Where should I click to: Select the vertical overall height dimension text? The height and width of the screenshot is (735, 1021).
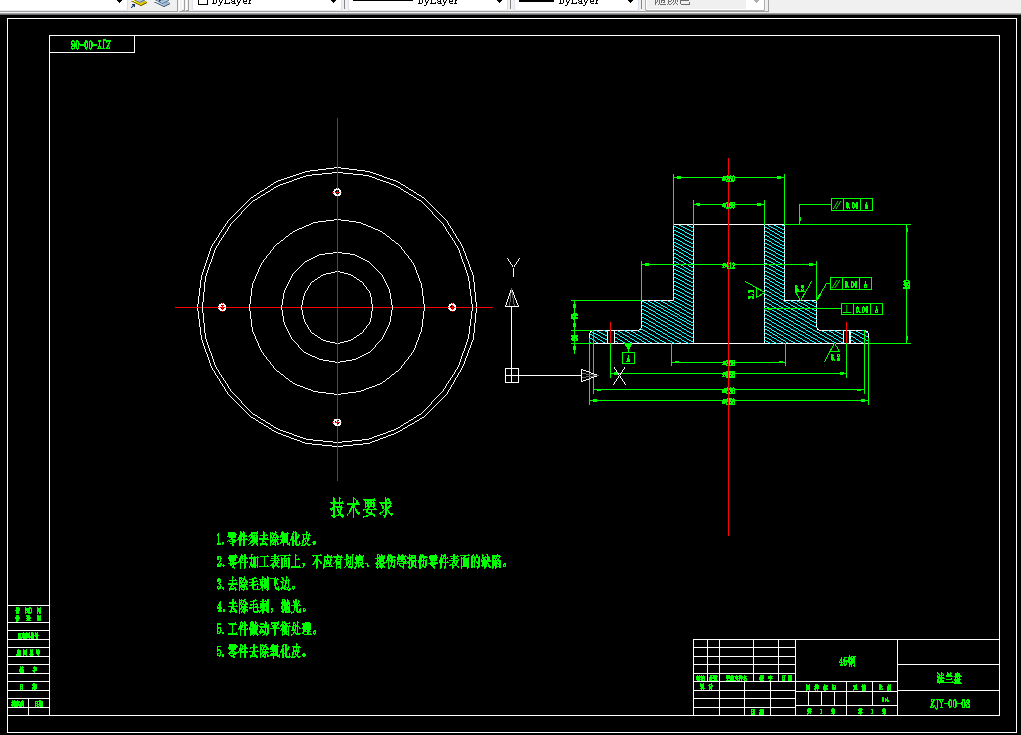pyautogui.click(x=906, y=284)
